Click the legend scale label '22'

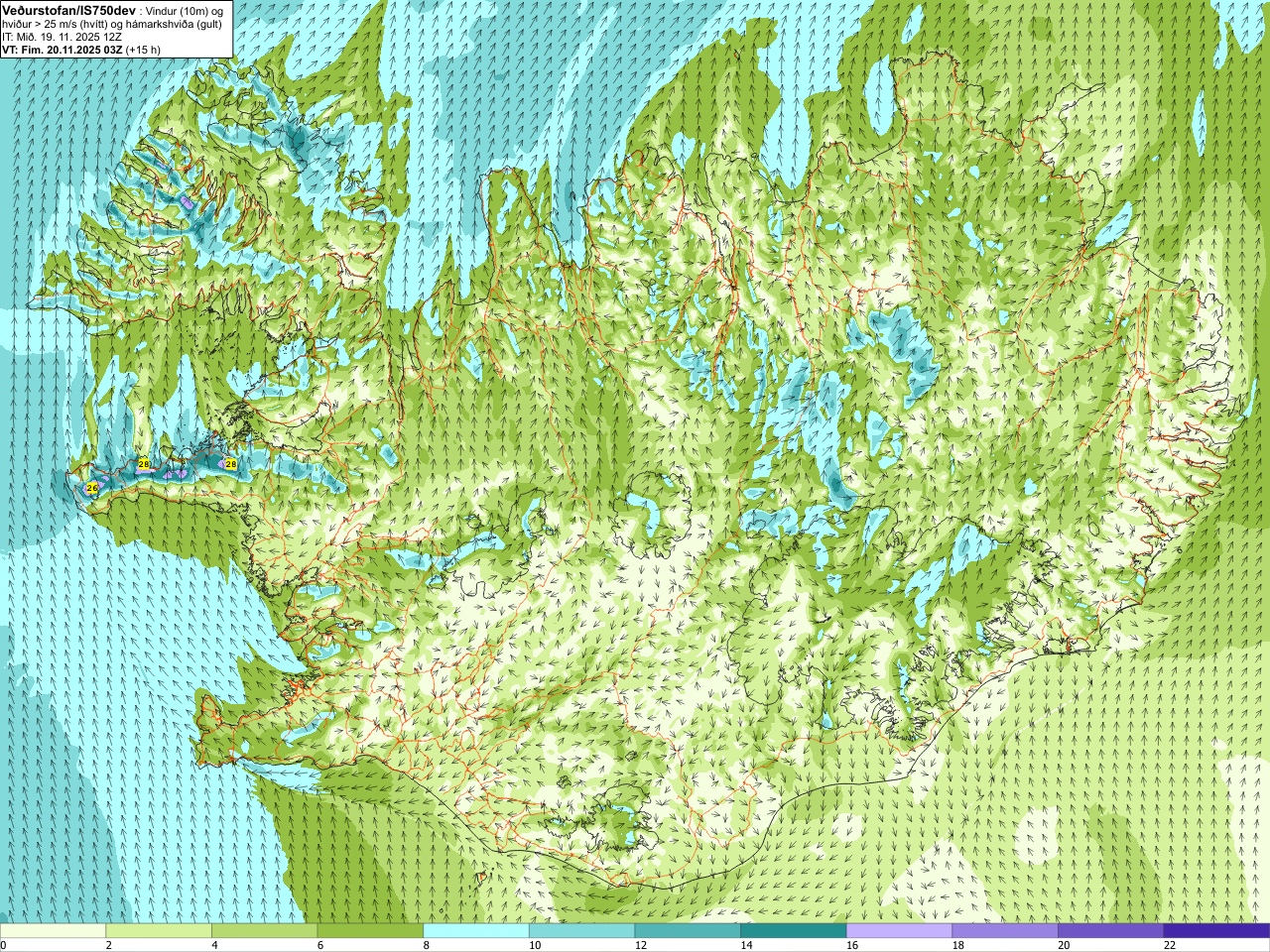(x=1170, y=945)
